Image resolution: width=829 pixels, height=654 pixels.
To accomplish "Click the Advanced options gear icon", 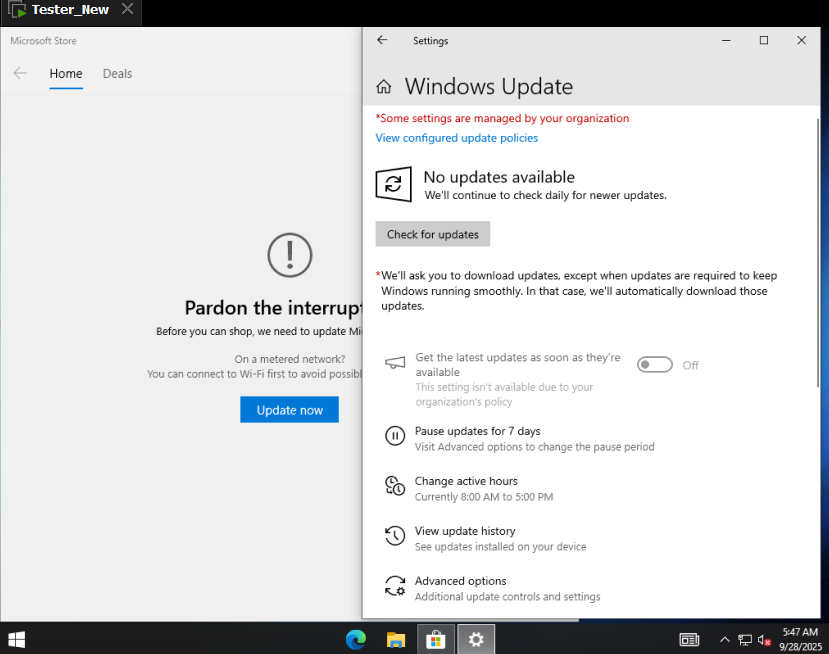I will coord(395,586).
